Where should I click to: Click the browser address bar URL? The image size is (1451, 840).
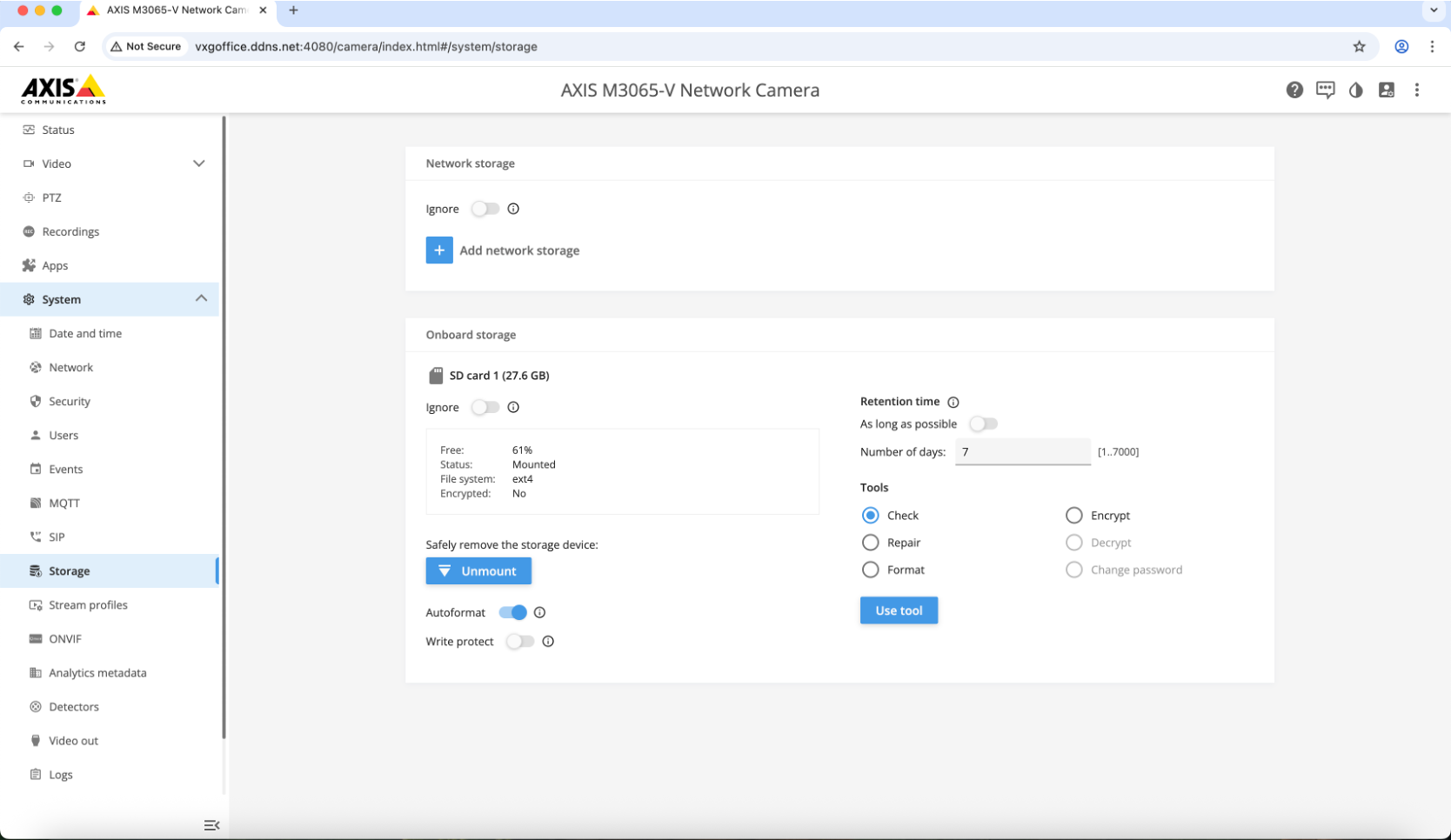[366, 47]
